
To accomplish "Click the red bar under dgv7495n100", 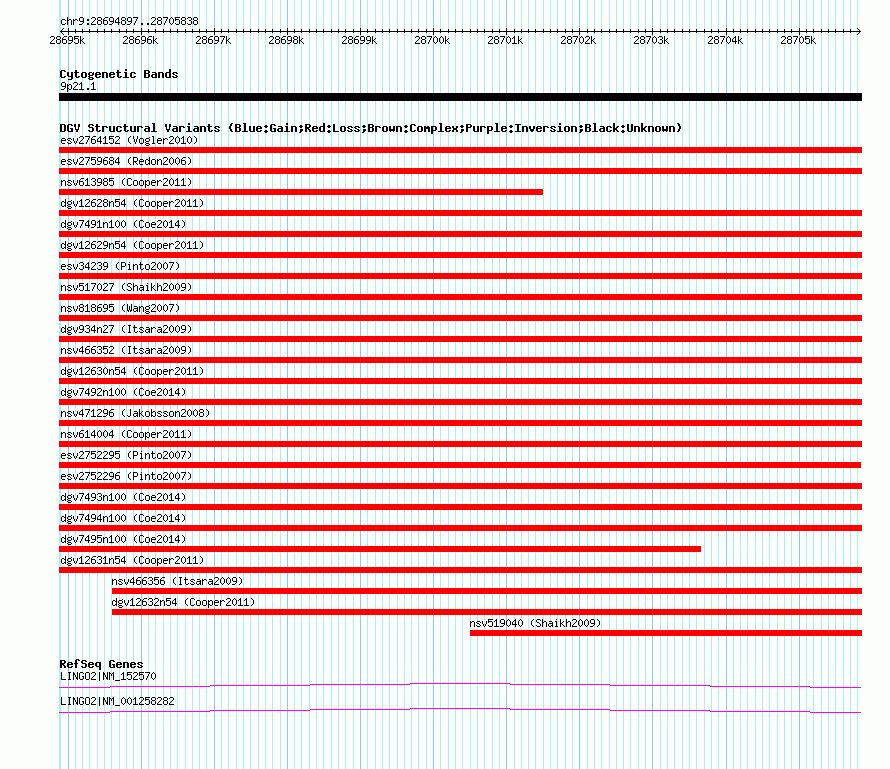I will point(380,549).
